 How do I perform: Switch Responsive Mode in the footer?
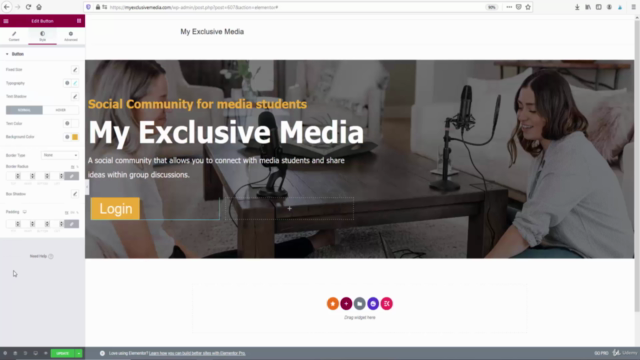click(x=36, y=353)
